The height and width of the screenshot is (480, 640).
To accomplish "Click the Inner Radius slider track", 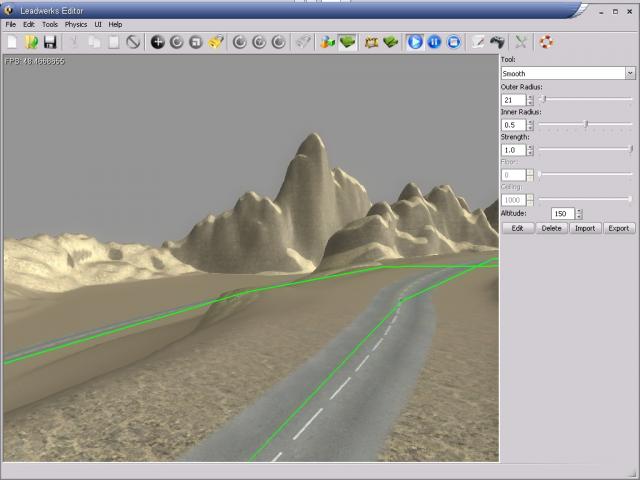I will [586, 124].
